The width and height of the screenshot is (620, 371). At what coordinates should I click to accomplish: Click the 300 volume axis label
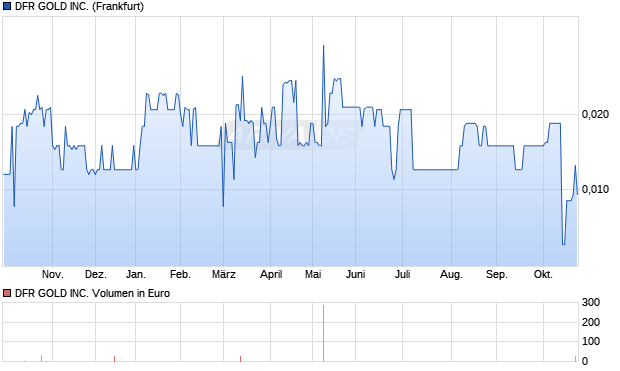(x=591, y=303)
